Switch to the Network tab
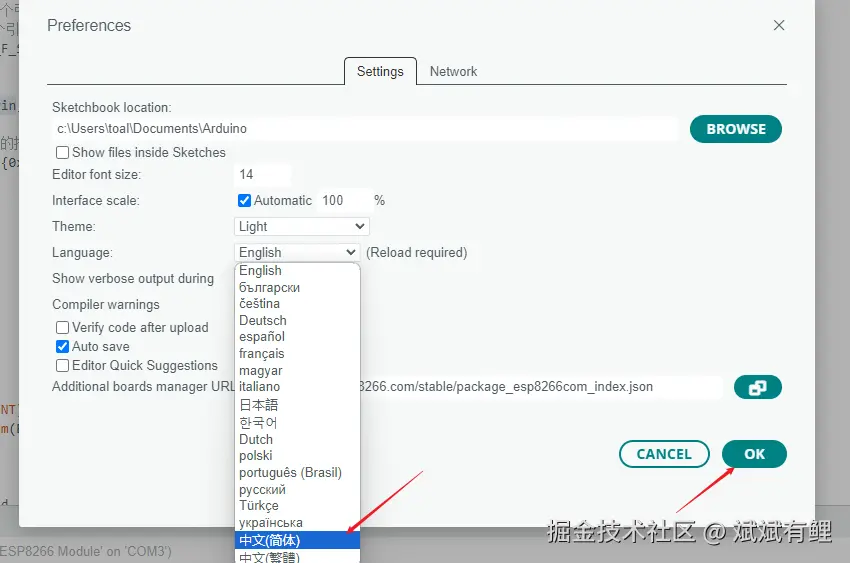Screen dimensions: 850x563 [x=453, y=72]
